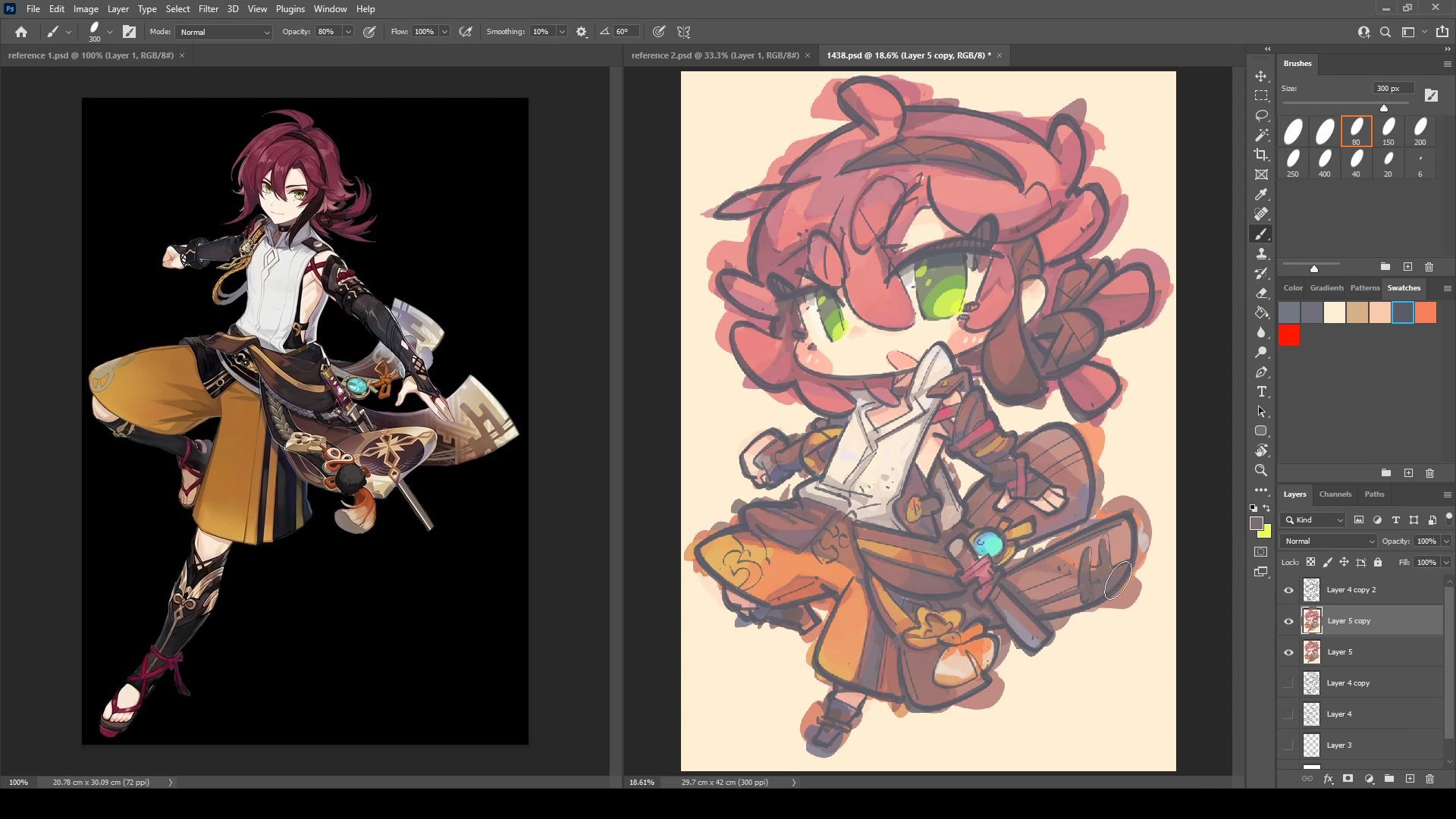Open the Kind layer filter dropdown
This screenshot has height=819, width=1456.
pyautogui.click(x=1316, y=519)
